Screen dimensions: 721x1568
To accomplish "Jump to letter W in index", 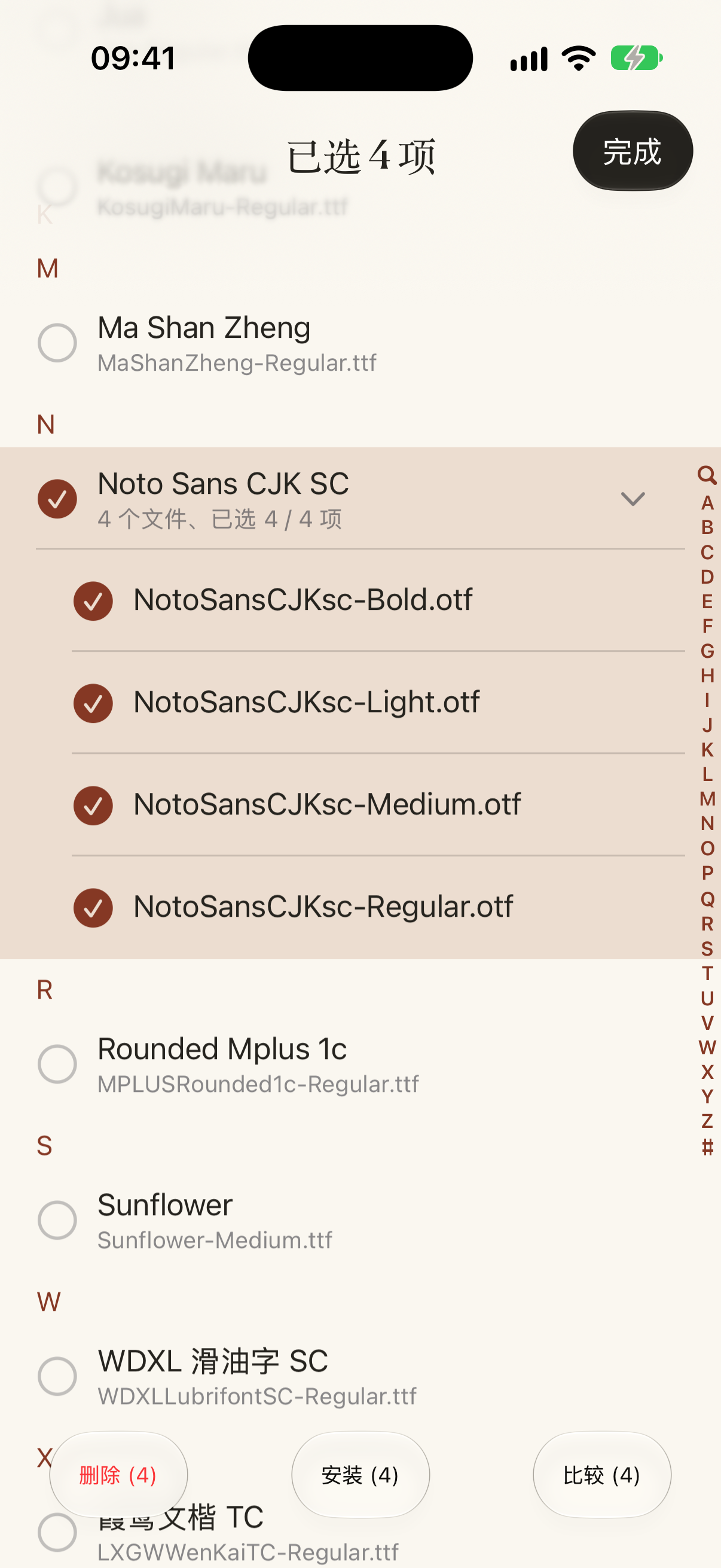I will pos(707,1047).
